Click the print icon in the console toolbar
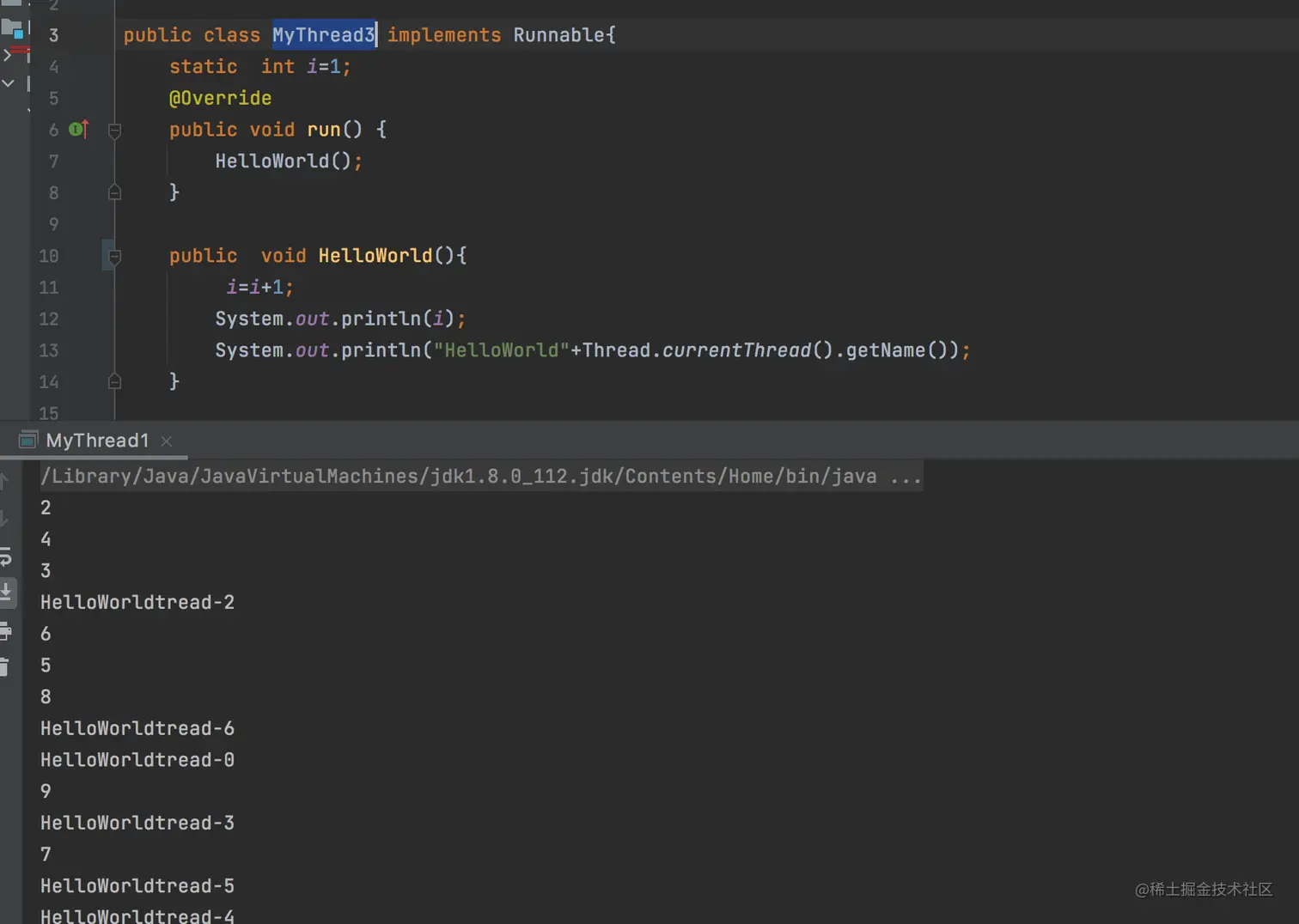The height and width of the screenshot is (924, 1299). pos(5,631)
